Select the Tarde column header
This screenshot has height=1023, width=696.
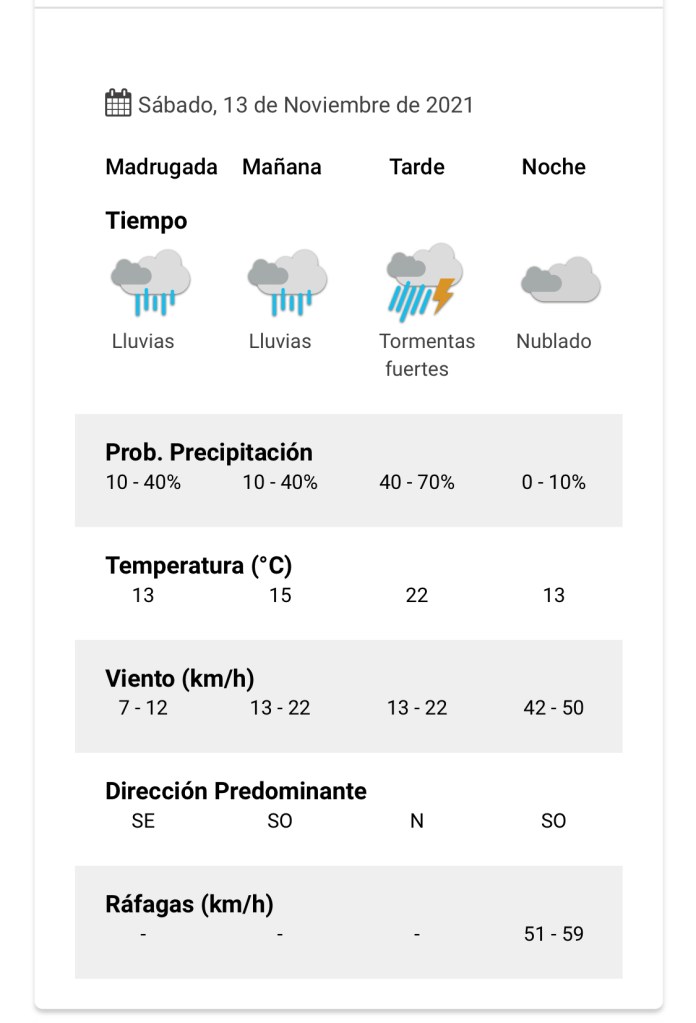[x=417, y=167]
